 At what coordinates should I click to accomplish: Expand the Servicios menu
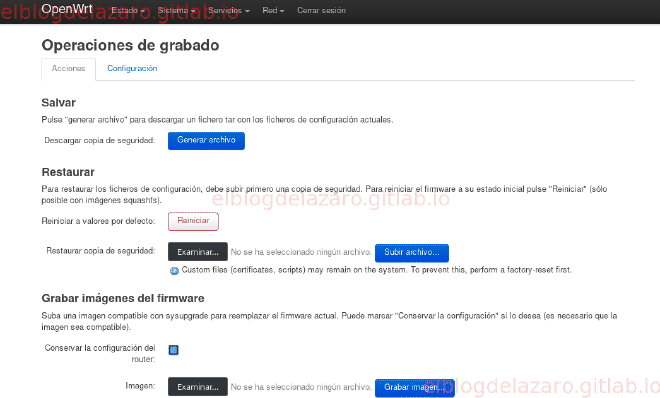229,11
